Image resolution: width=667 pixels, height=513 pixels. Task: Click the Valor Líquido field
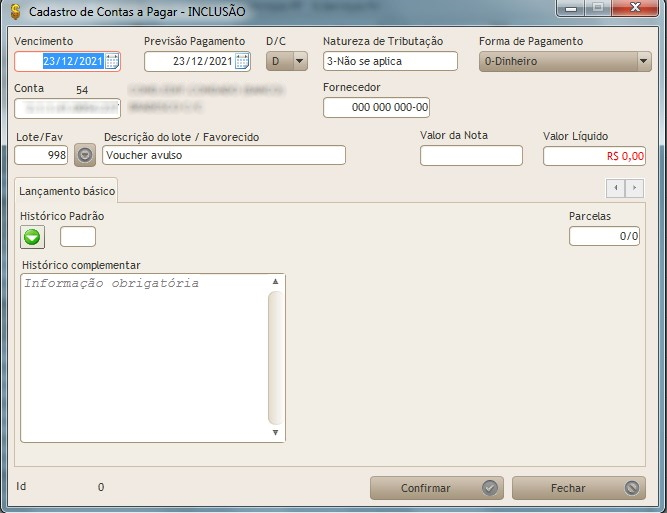tap(594, 155)
